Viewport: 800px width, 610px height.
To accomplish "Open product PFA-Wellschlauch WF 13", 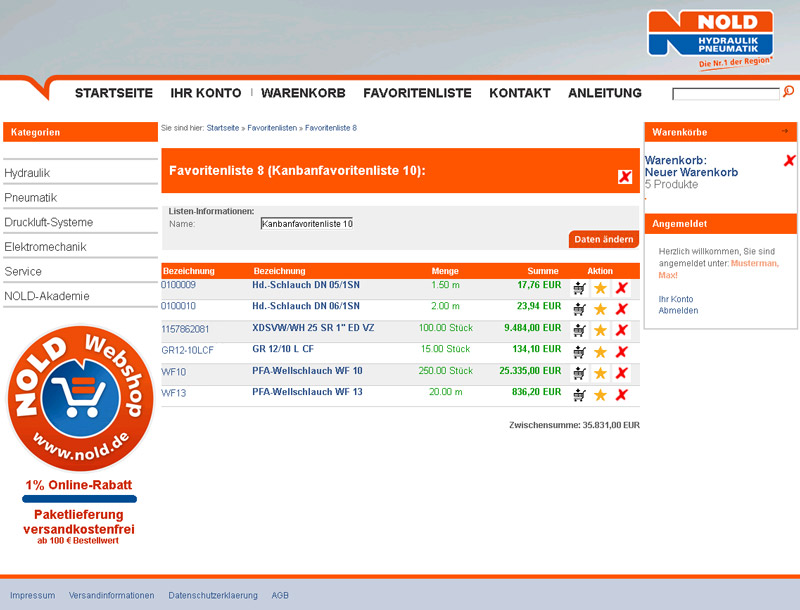I will (x=307, y=392).
